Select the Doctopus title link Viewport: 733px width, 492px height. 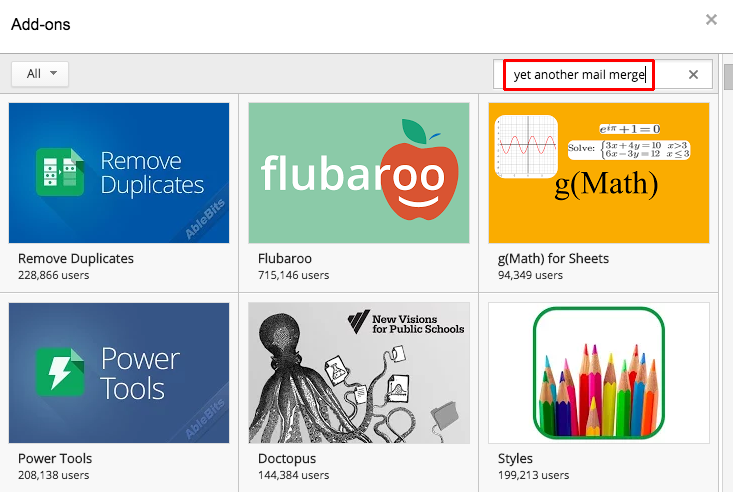[x=289, y=459]
